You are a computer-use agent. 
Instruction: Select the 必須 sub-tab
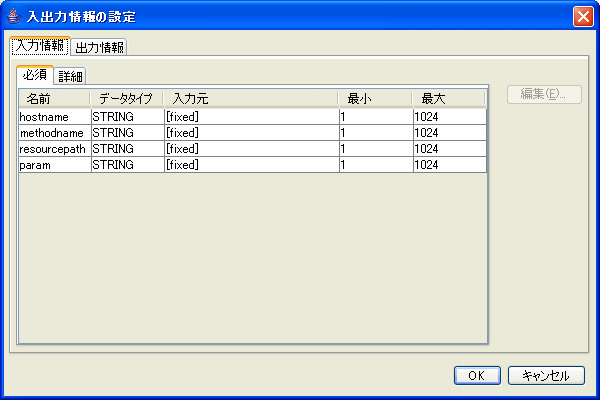point(36,76)
